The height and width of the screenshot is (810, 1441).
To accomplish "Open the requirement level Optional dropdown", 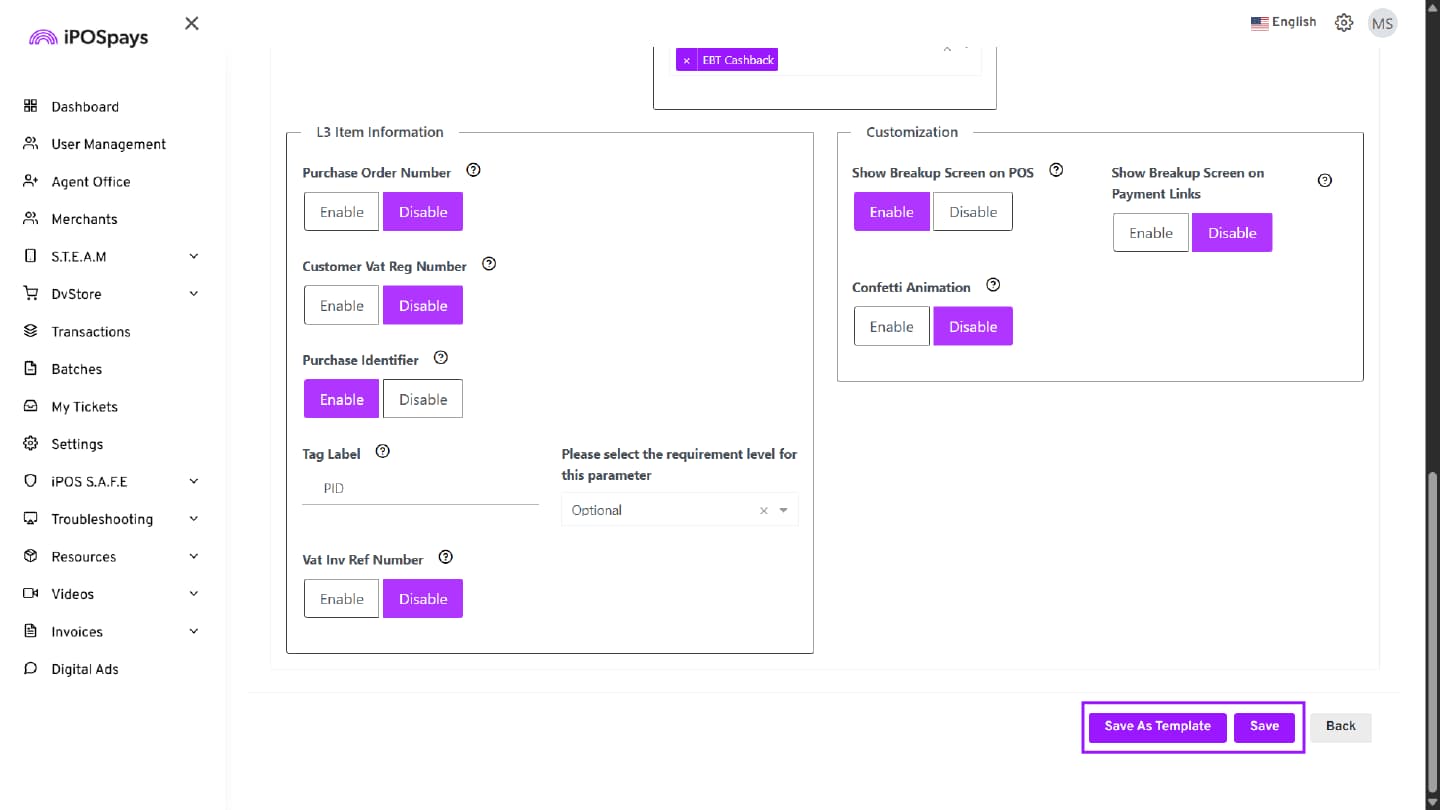I will (x=783, y=510).
